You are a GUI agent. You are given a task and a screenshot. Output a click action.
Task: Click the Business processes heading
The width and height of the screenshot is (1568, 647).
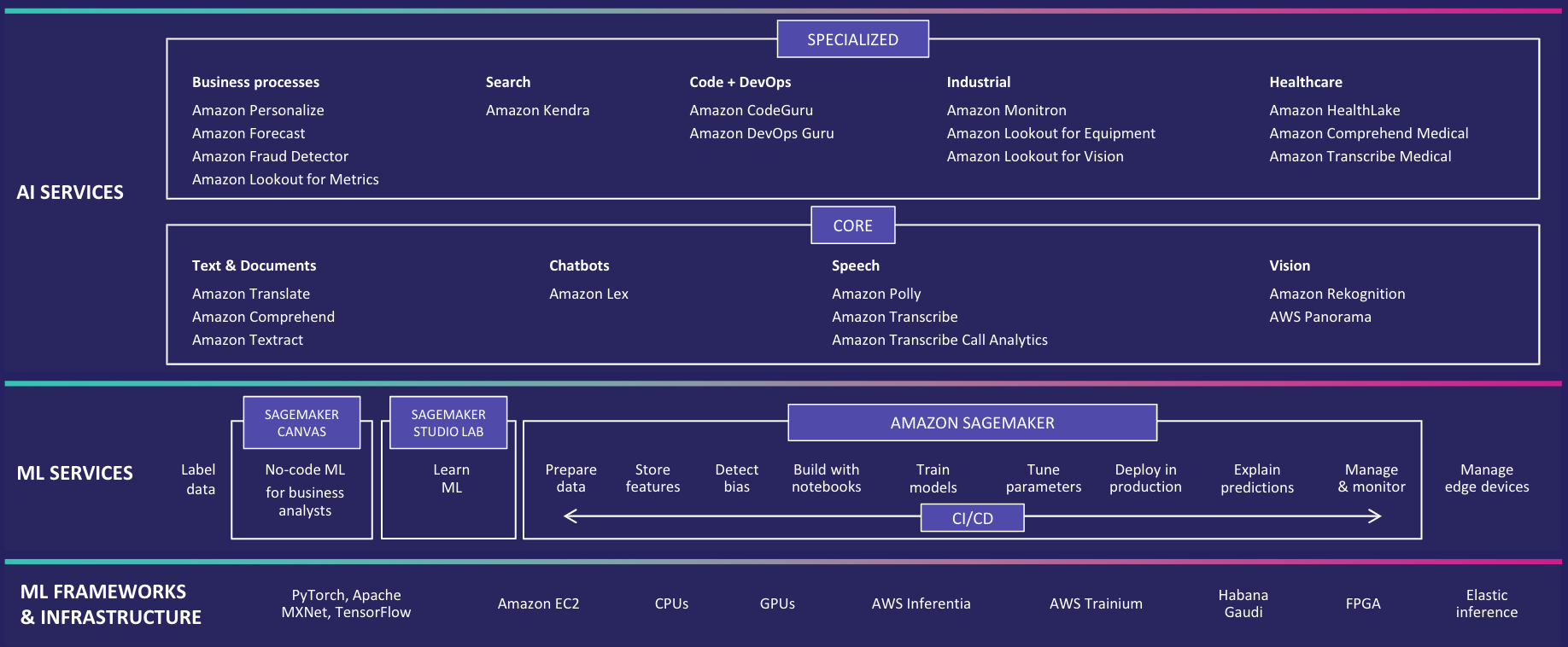click(255, 82)
